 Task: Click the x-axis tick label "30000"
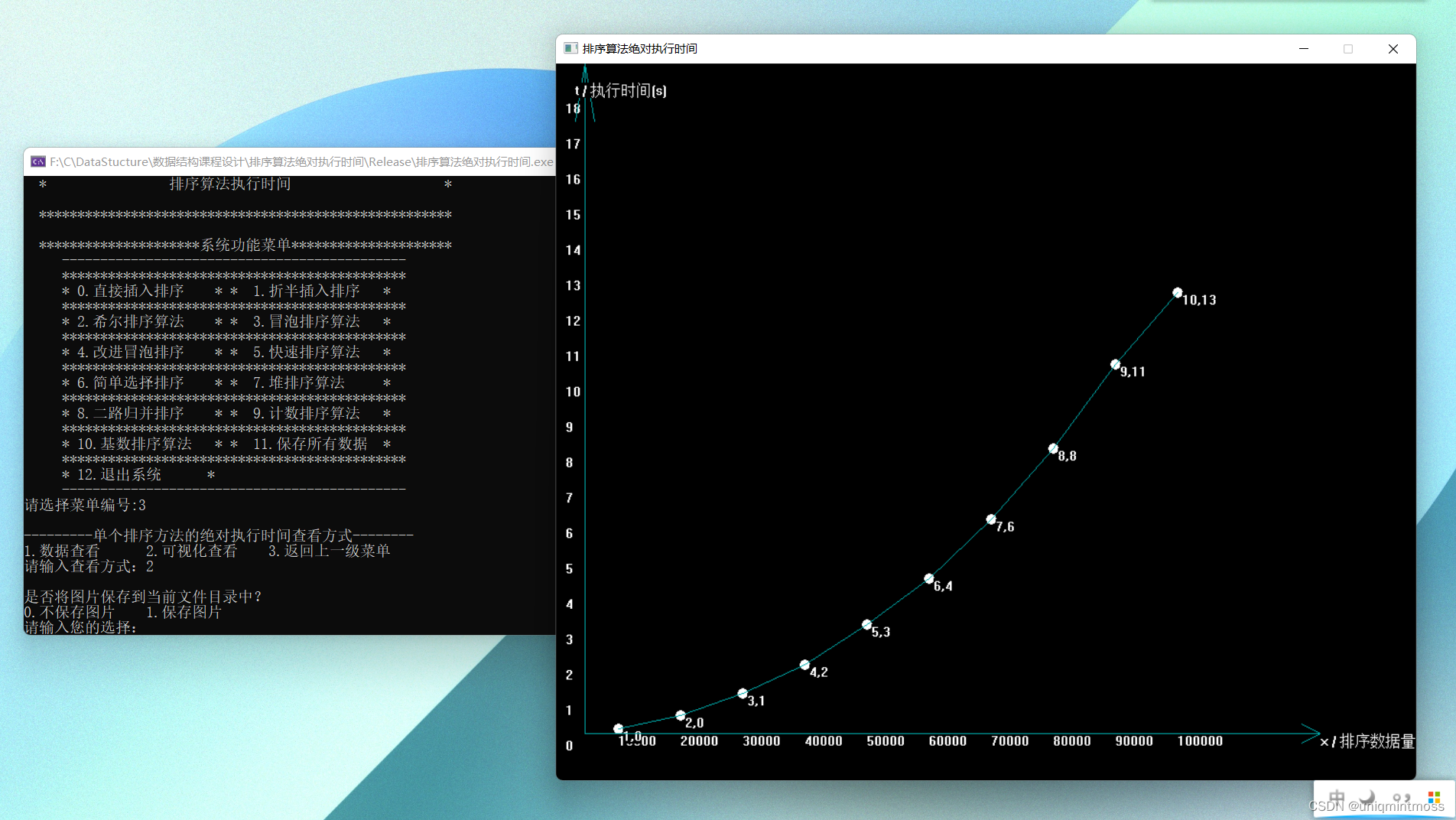(762, 741)
